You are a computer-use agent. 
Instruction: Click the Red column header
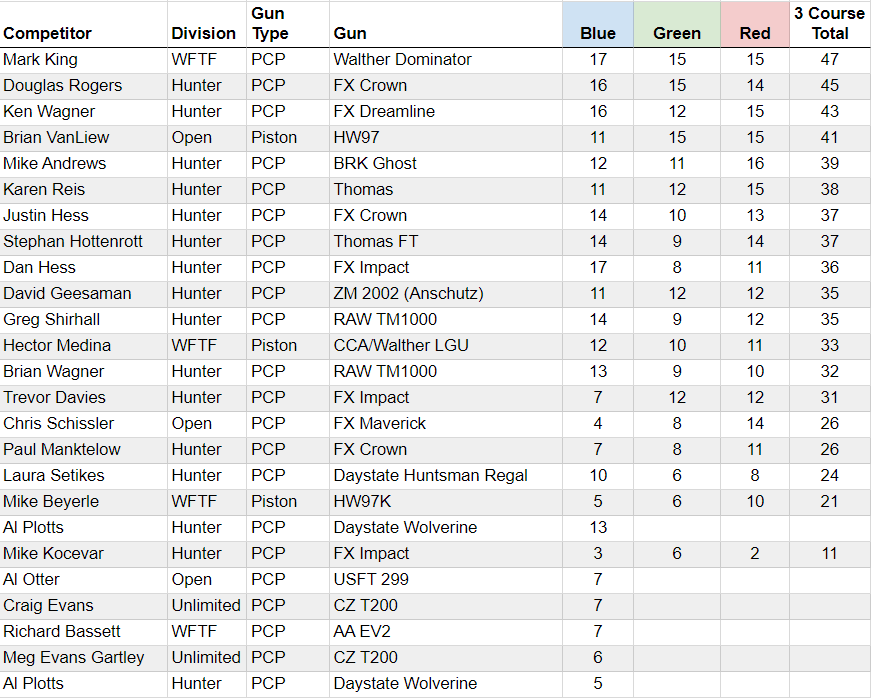(x=755, y=24)
